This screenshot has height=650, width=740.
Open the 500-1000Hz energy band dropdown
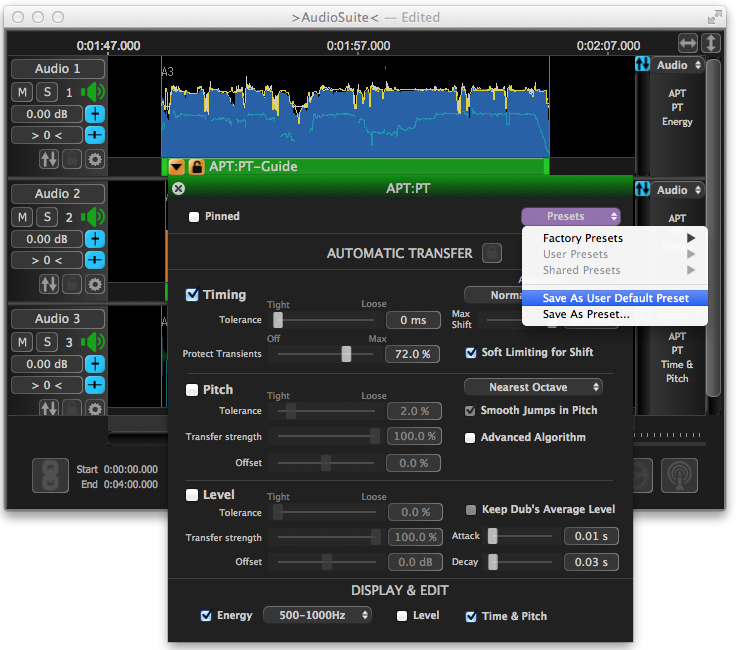317,615
